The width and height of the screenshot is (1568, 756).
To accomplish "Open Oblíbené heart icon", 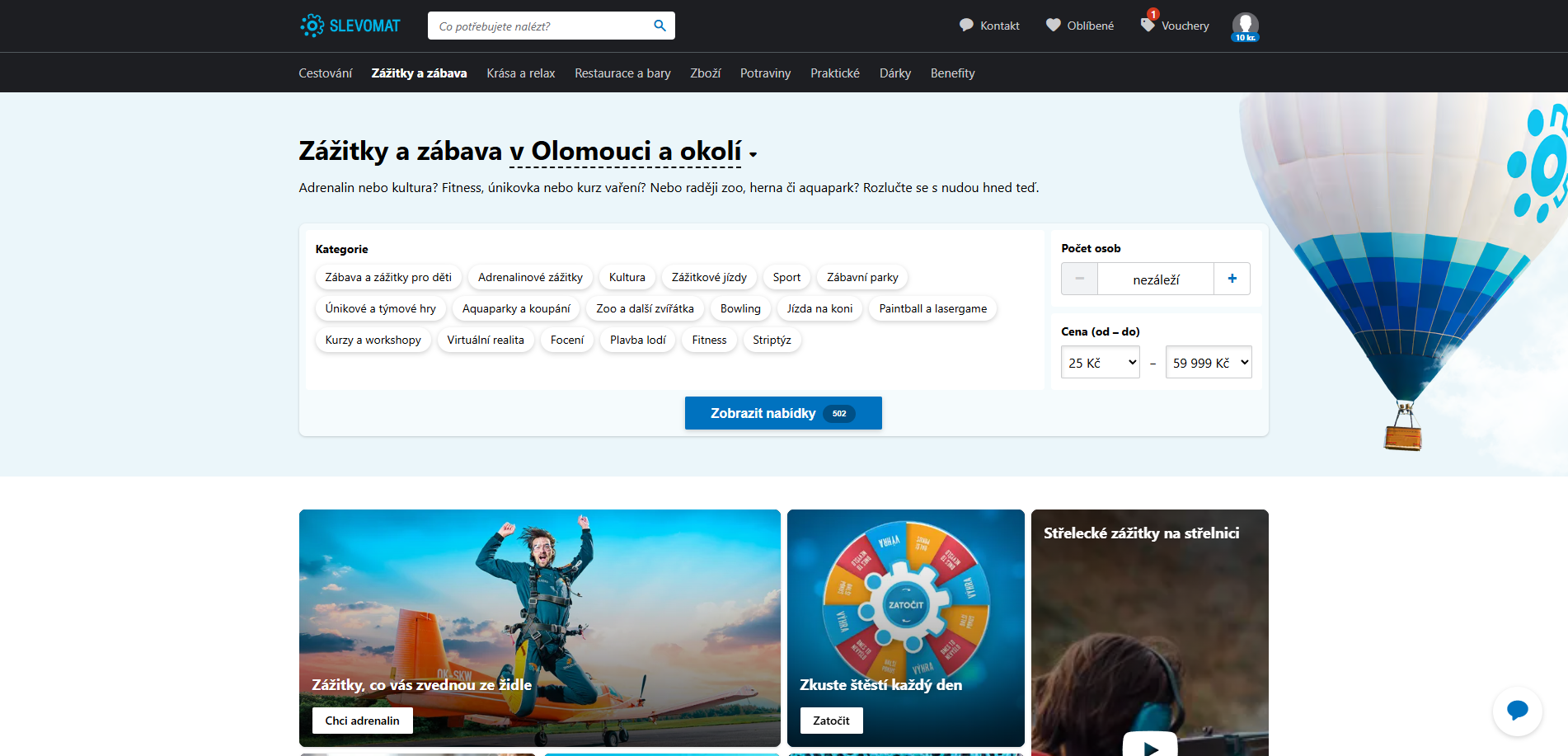I will tap(1053, 26).
